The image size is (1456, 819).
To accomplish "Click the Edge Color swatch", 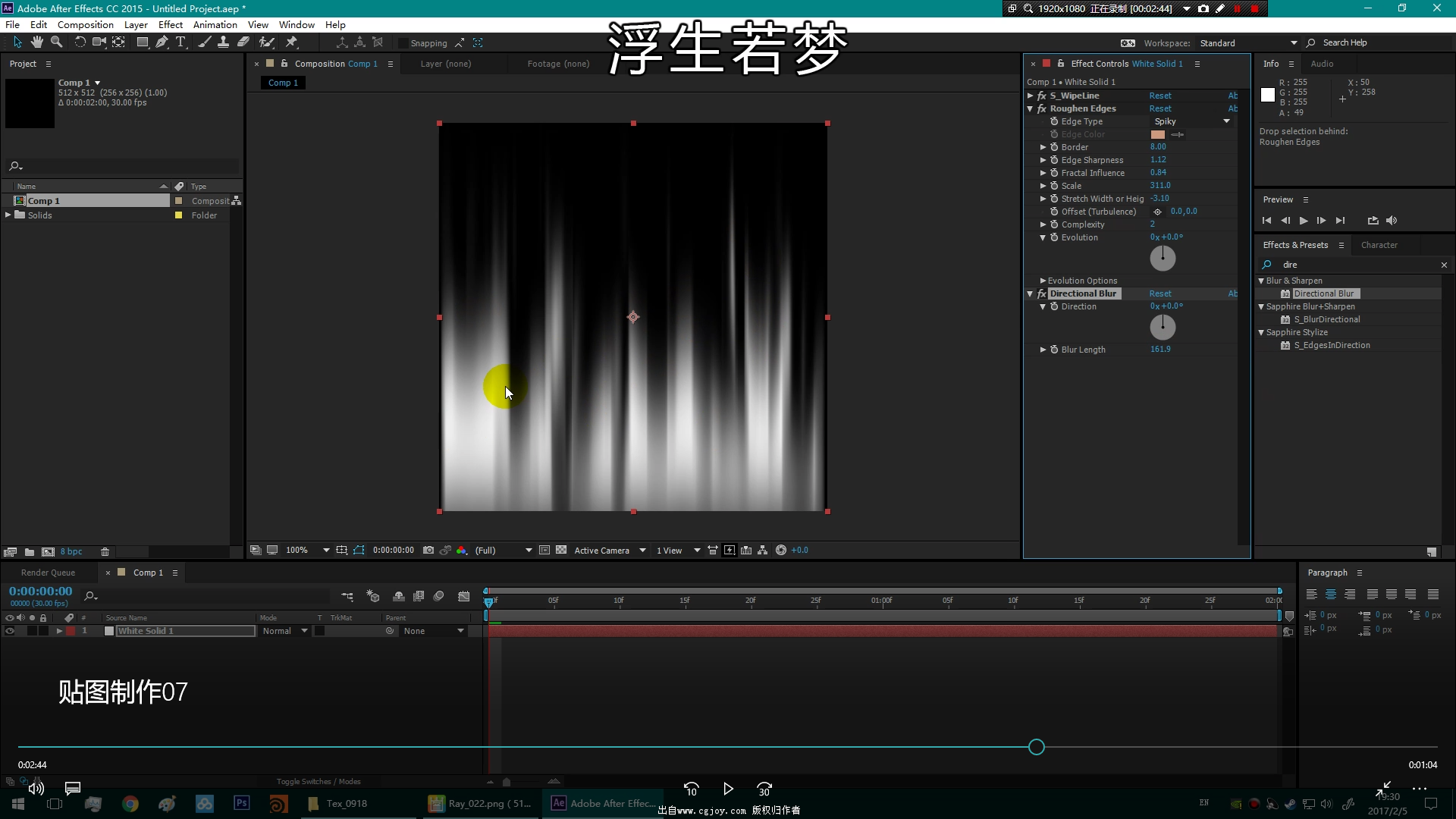I will (1158, 134).
